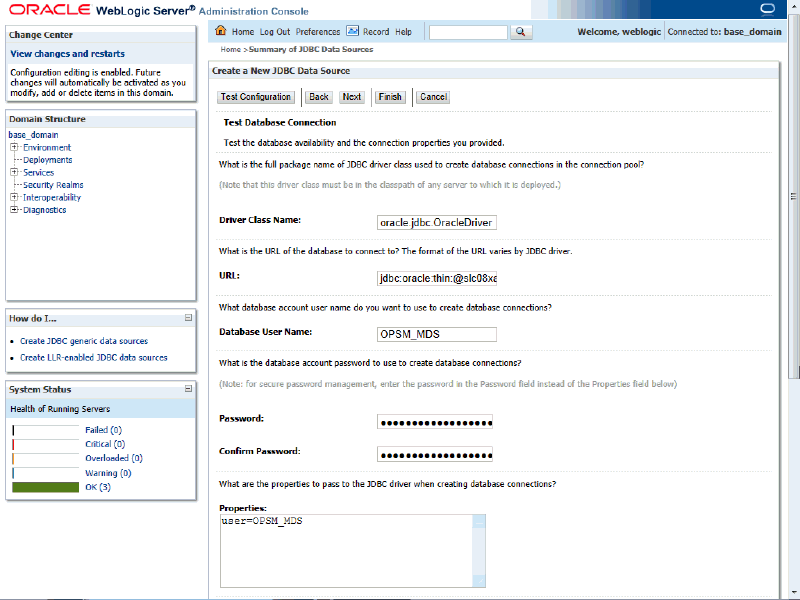The height and width of the screenshot is (600, 800).
Task: Click the Failed (0) status link
Action: pos(104,430)
